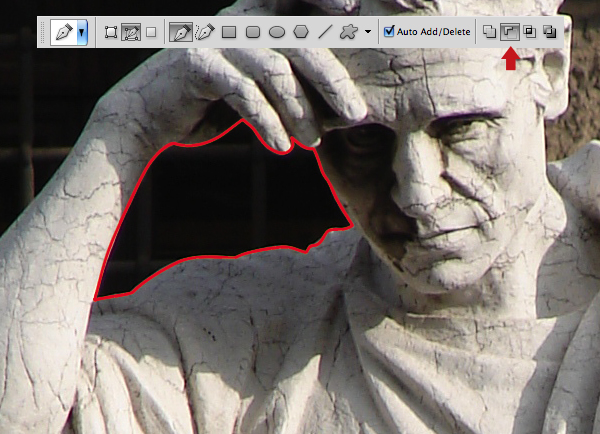Select the Shape layers mode icon
The height and width of the screenshot is (434, 600).
coord(111,32)
